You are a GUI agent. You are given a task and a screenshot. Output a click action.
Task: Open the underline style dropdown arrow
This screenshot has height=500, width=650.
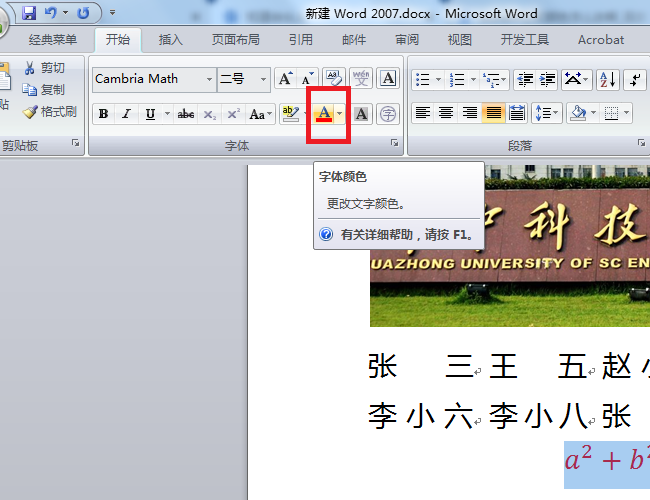[167, 114]
